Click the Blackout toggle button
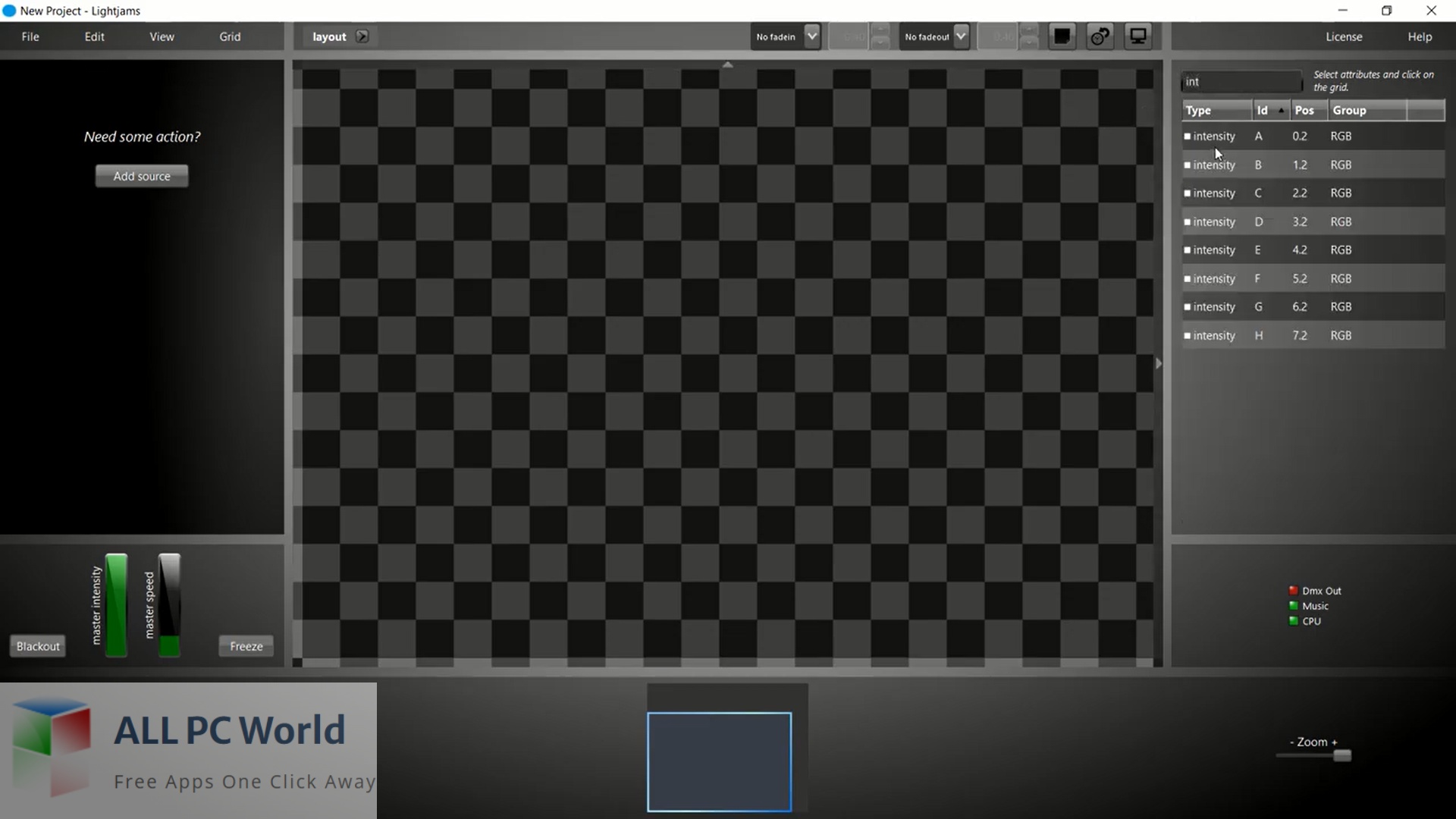1456x819 pixels. (37, 645)
